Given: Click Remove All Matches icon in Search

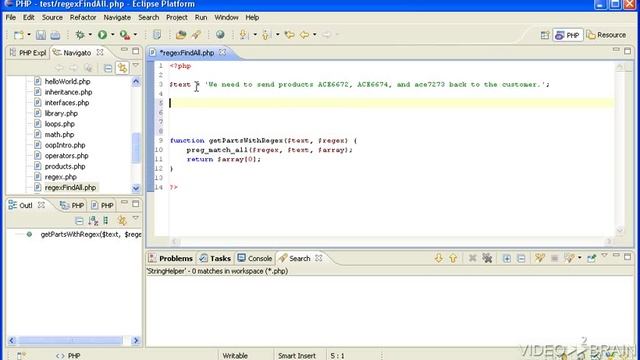Looking at the screenshot, I should tap(487, 258).
